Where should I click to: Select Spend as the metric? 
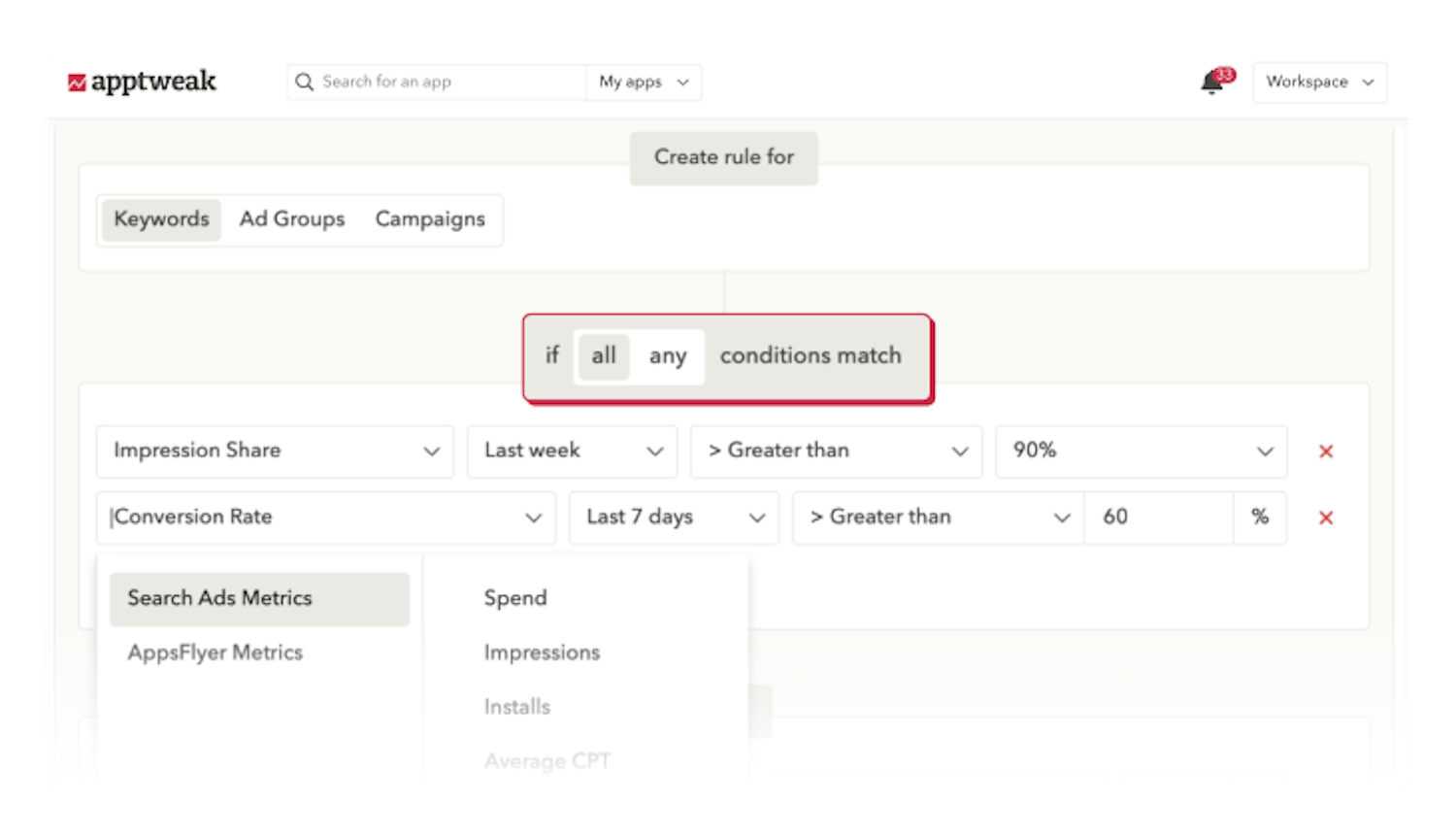515,598
